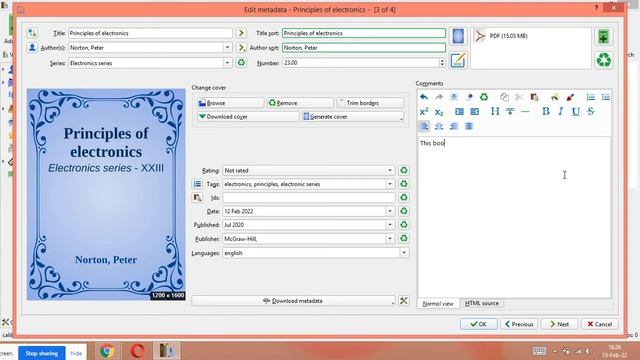Open the Date calendar dropdown
640x360 pixels.
(390, 211)
